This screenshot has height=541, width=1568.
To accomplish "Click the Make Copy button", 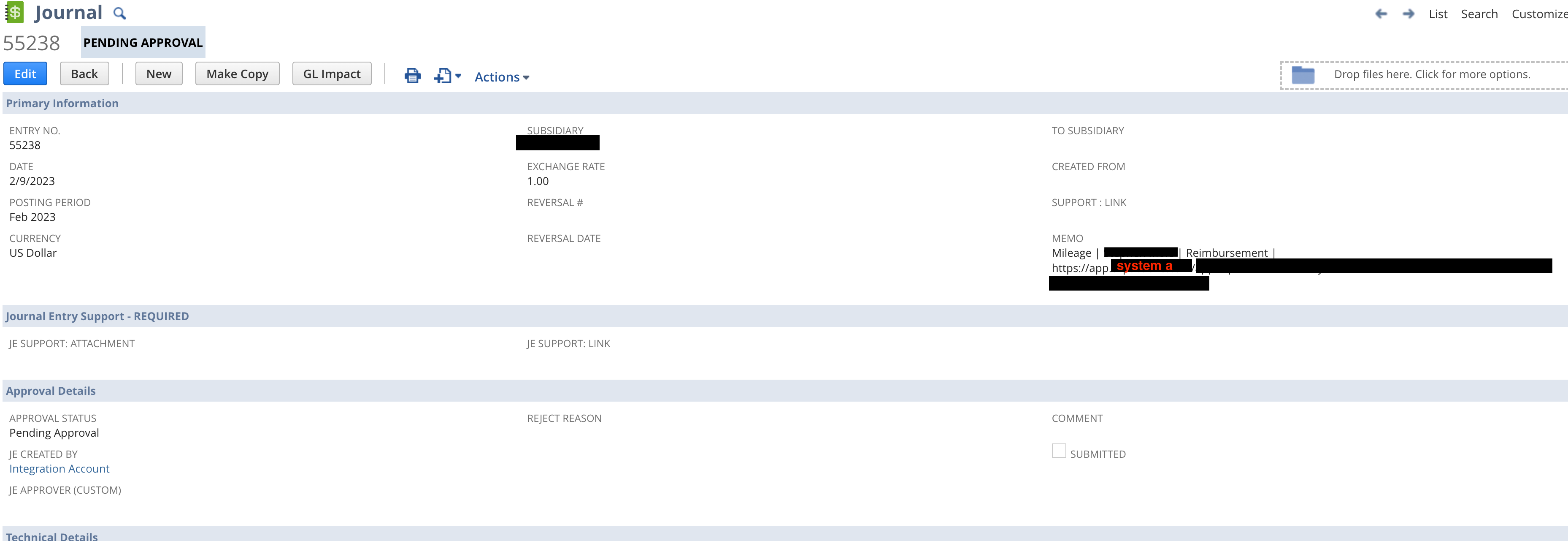I will (x=238, y=73).
